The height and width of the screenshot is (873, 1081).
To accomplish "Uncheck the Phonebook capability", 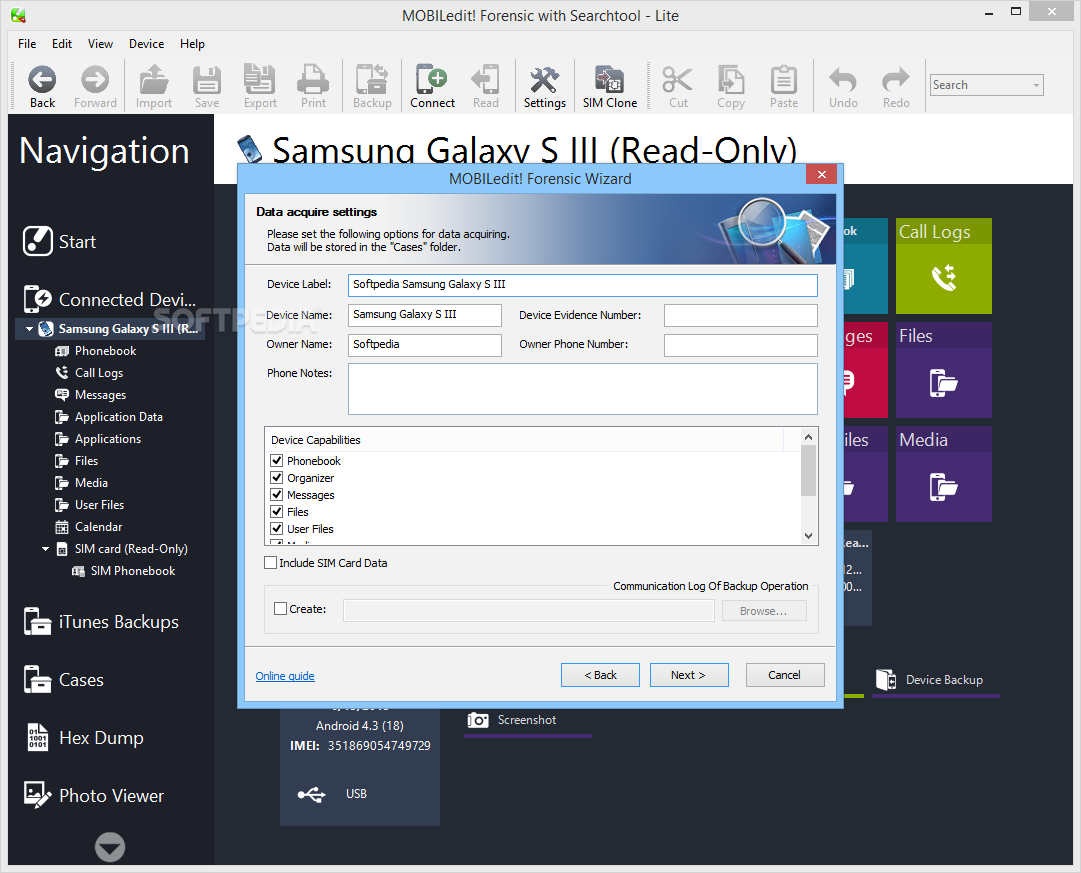I will pyautogui.click(x=277, y=460).
